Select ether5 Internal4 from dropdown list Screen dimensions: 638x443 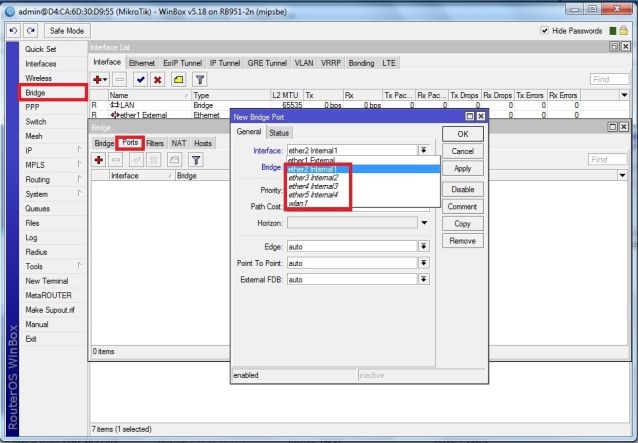(363, 195)
